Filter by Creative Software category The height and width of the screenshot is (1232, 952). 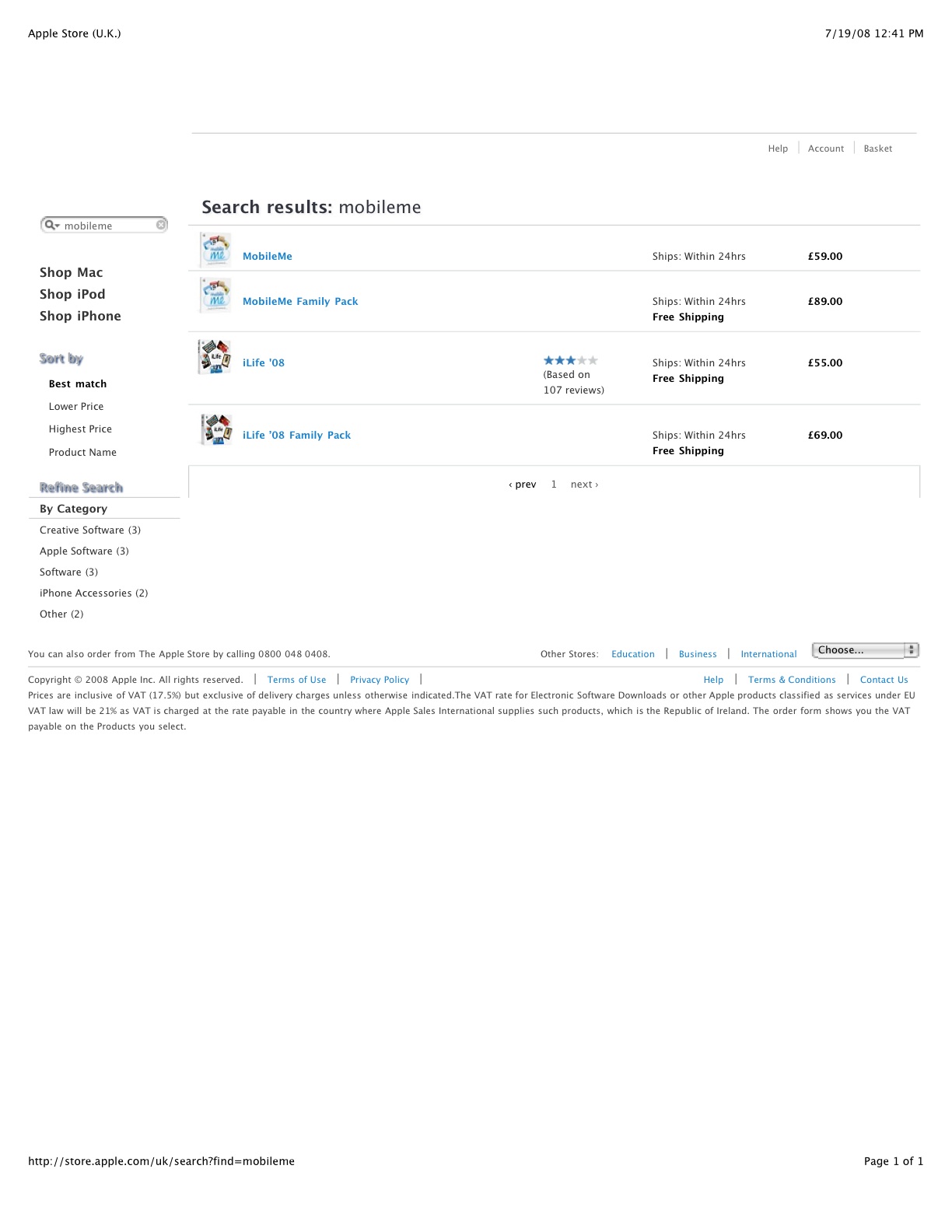90,530
